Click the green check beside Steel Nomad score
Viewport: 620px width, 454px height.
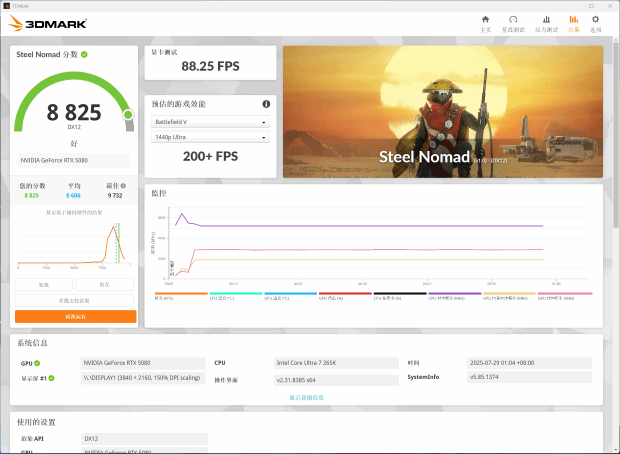[x=84, y=55]
